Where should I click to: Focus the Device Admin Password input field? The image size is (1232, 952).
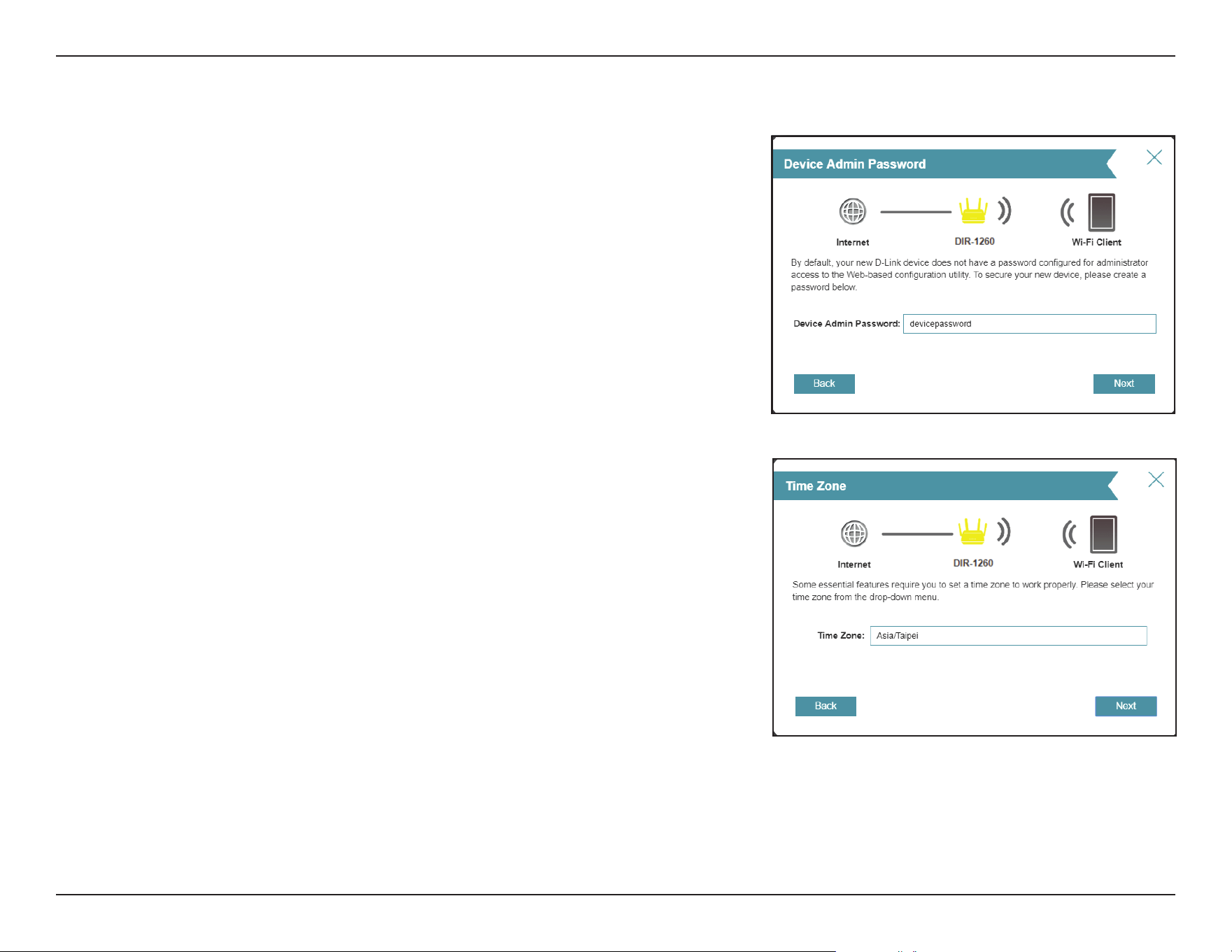click(1029, 324)
